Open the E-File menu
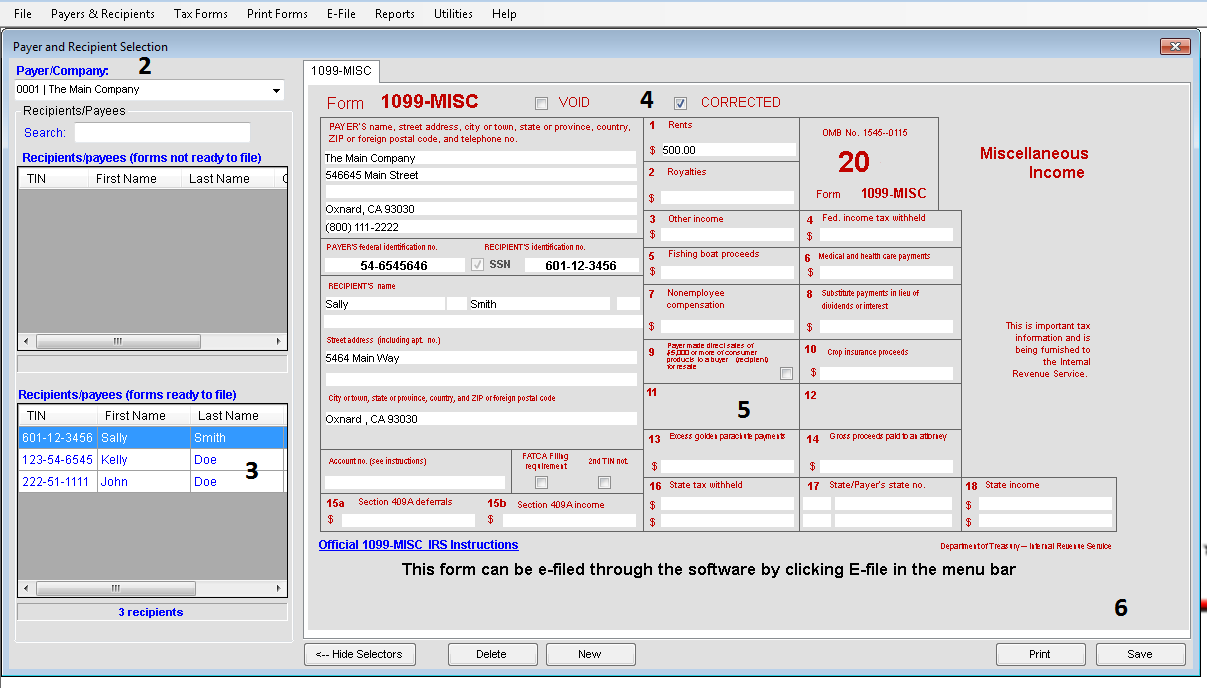This screenshot has width=1207, height=691. pos(341,14)
